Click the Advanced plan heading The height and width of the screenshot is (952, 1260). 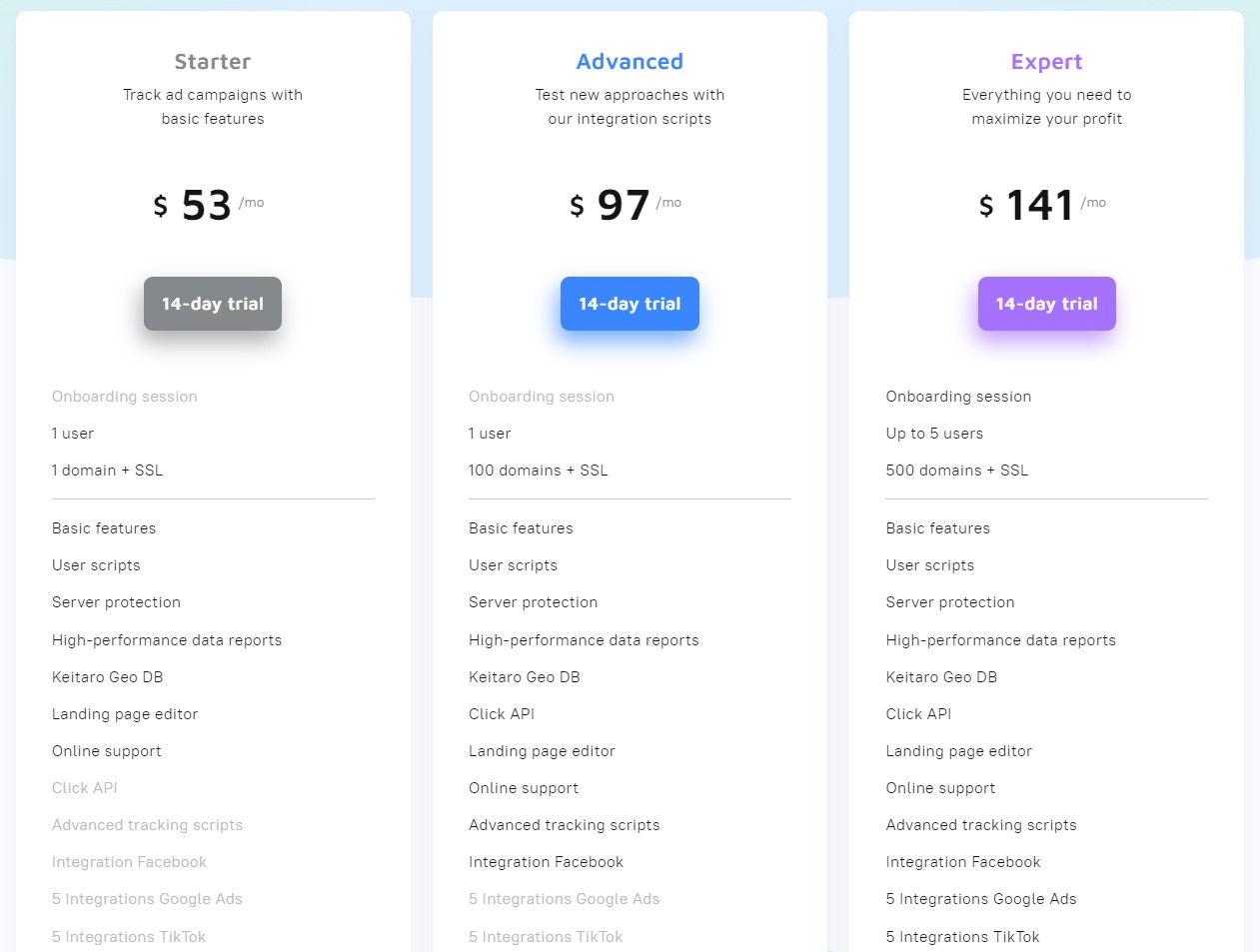pyautogui.click(x=630, y=62)
